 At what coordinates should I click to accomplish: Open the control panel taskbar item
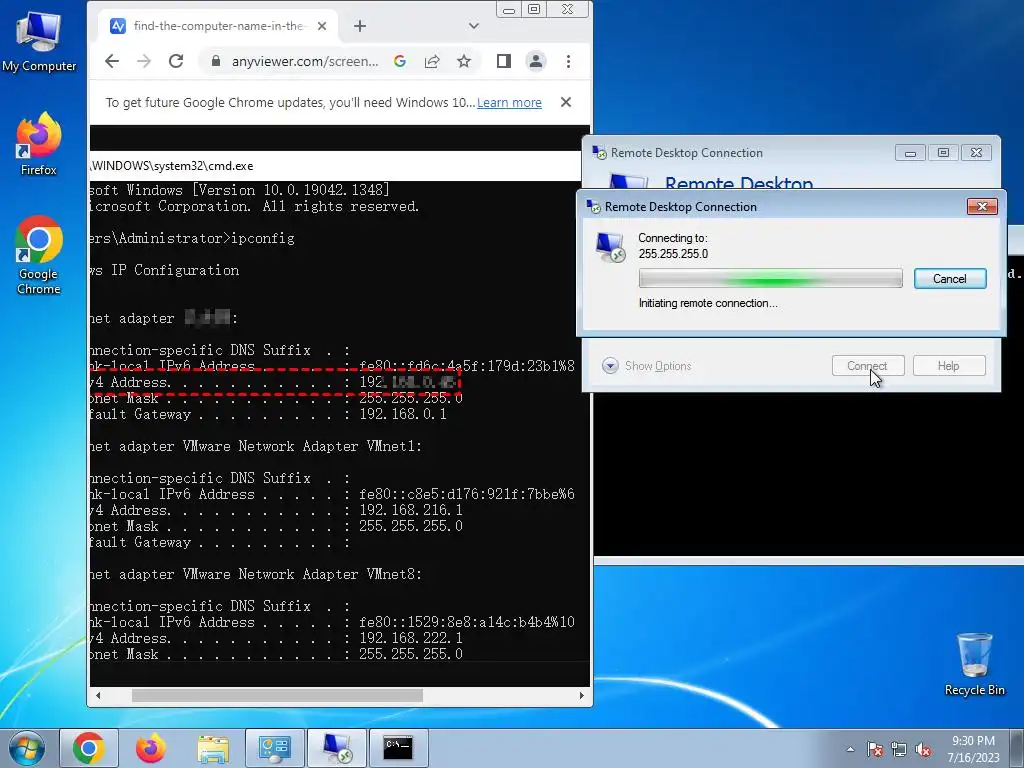tap(274, 748)
